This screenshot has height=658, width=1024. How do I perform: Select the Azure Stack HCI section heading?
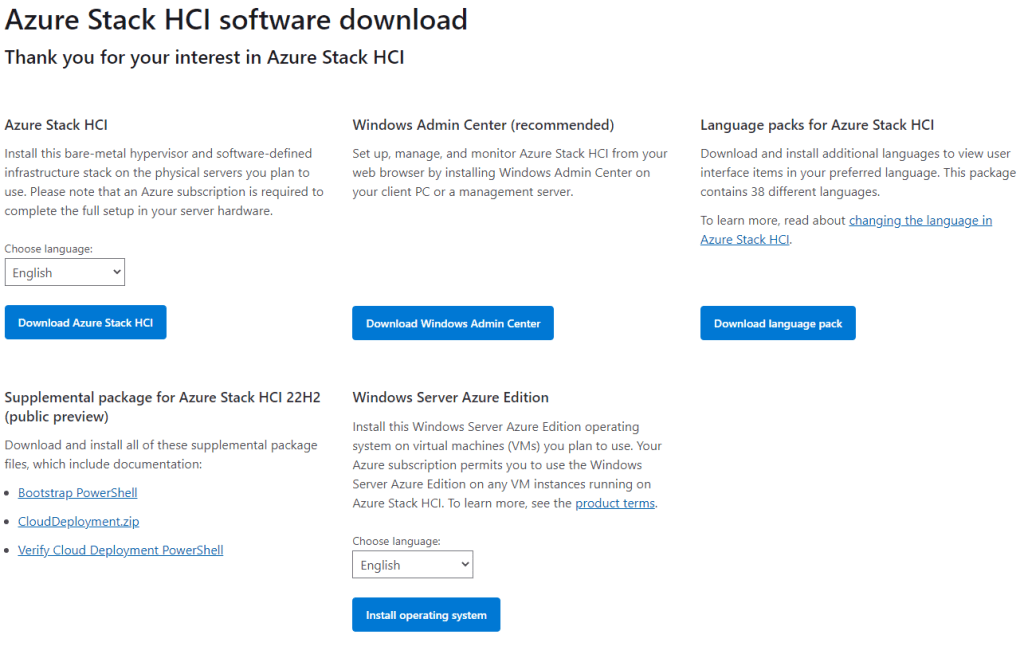pyautogui.click(x=56, y=124)
